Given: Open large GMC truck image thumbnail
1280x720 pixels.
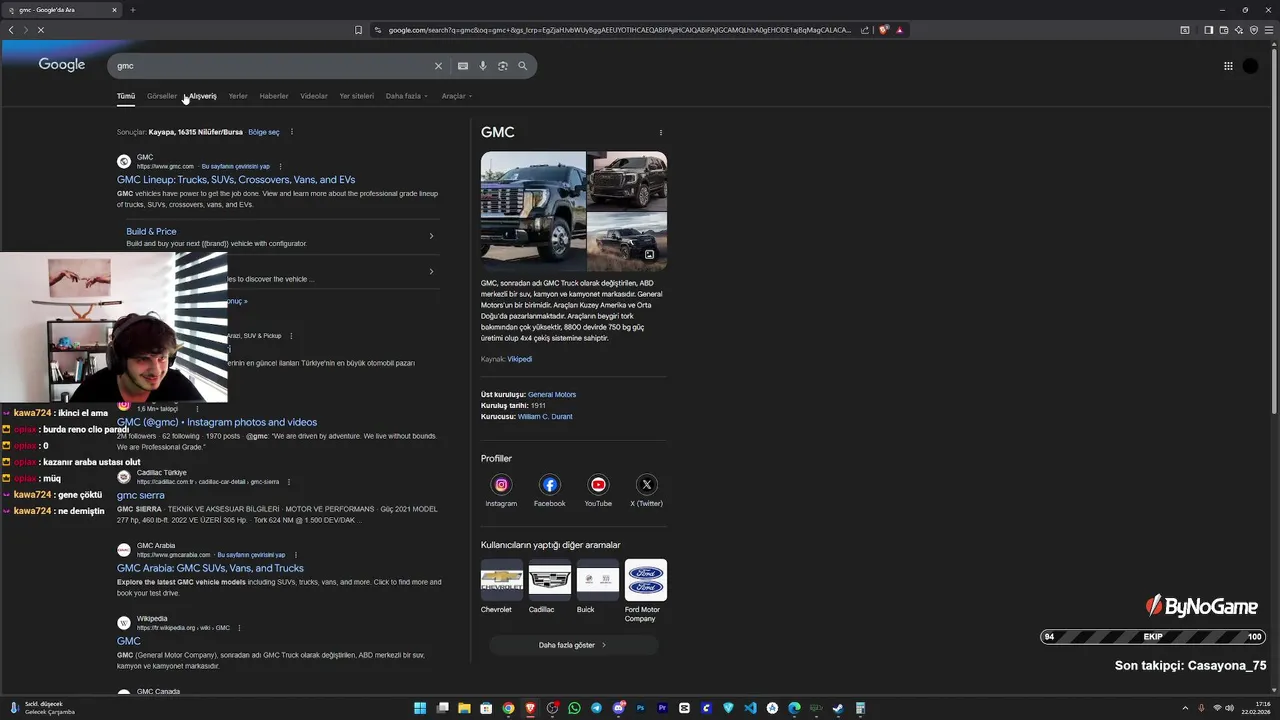Looking at the screenshot, I should [x=533, y=211].
